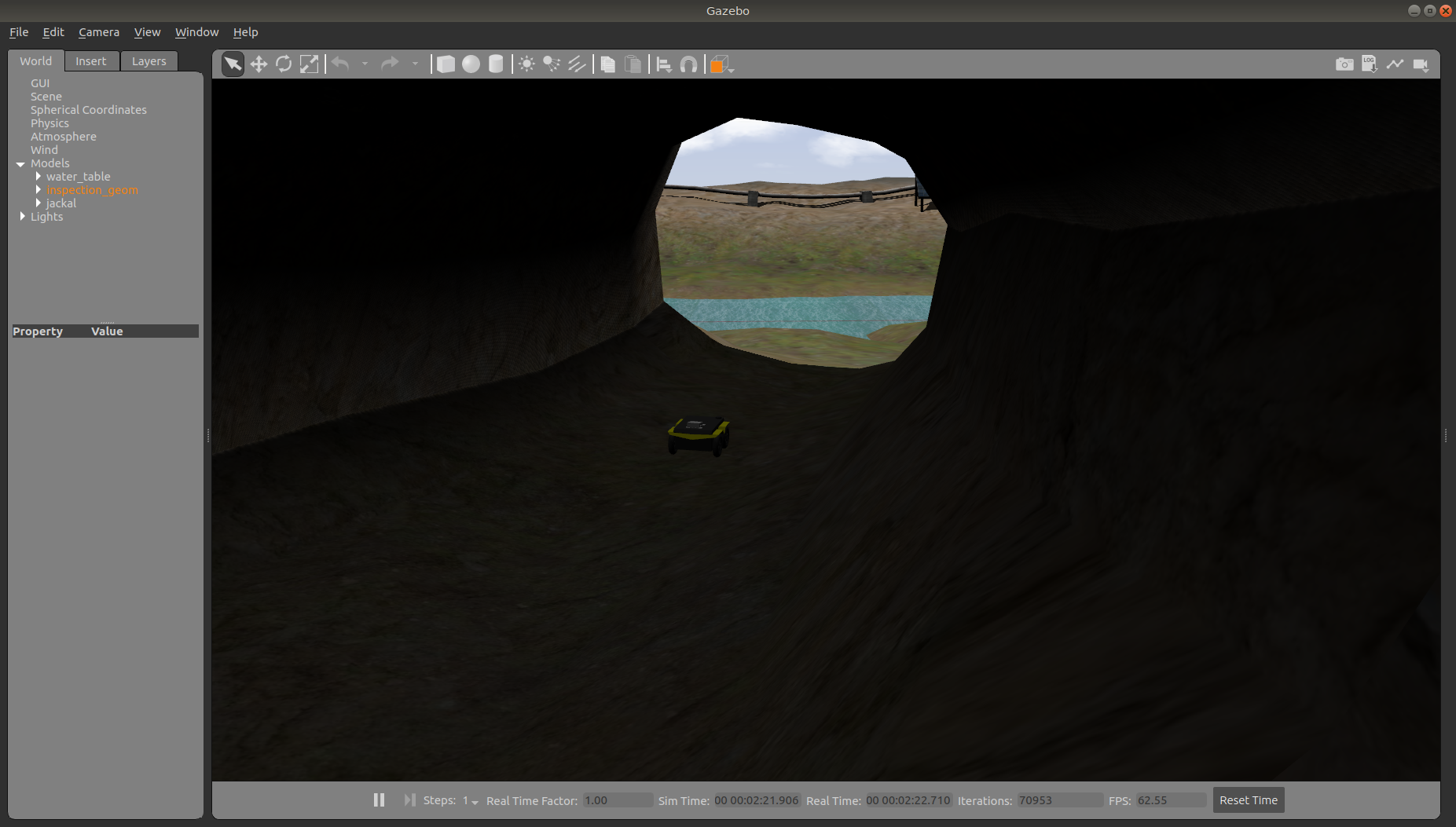1456x827 pixels.
Task: Pause the simulation
Action: (x=379, y=800)
